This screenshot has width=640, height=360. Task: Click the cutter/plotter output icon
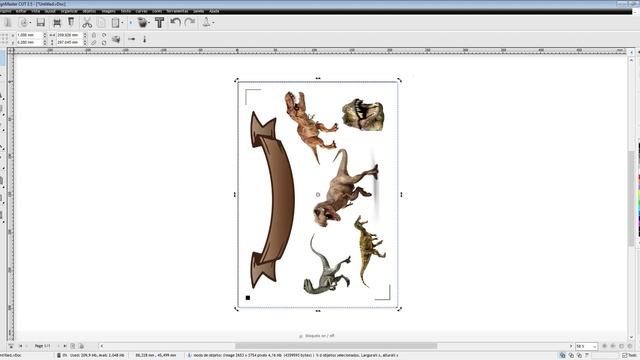[71, 22]
